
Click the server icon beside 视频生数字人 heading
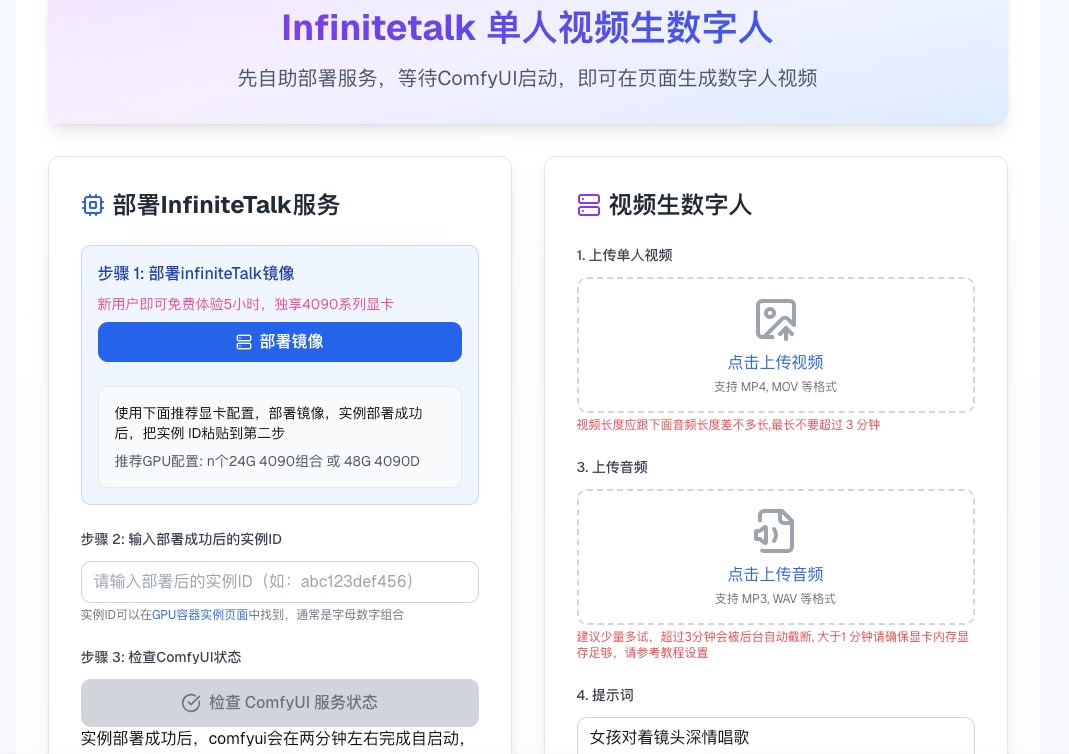pos(589,205)
